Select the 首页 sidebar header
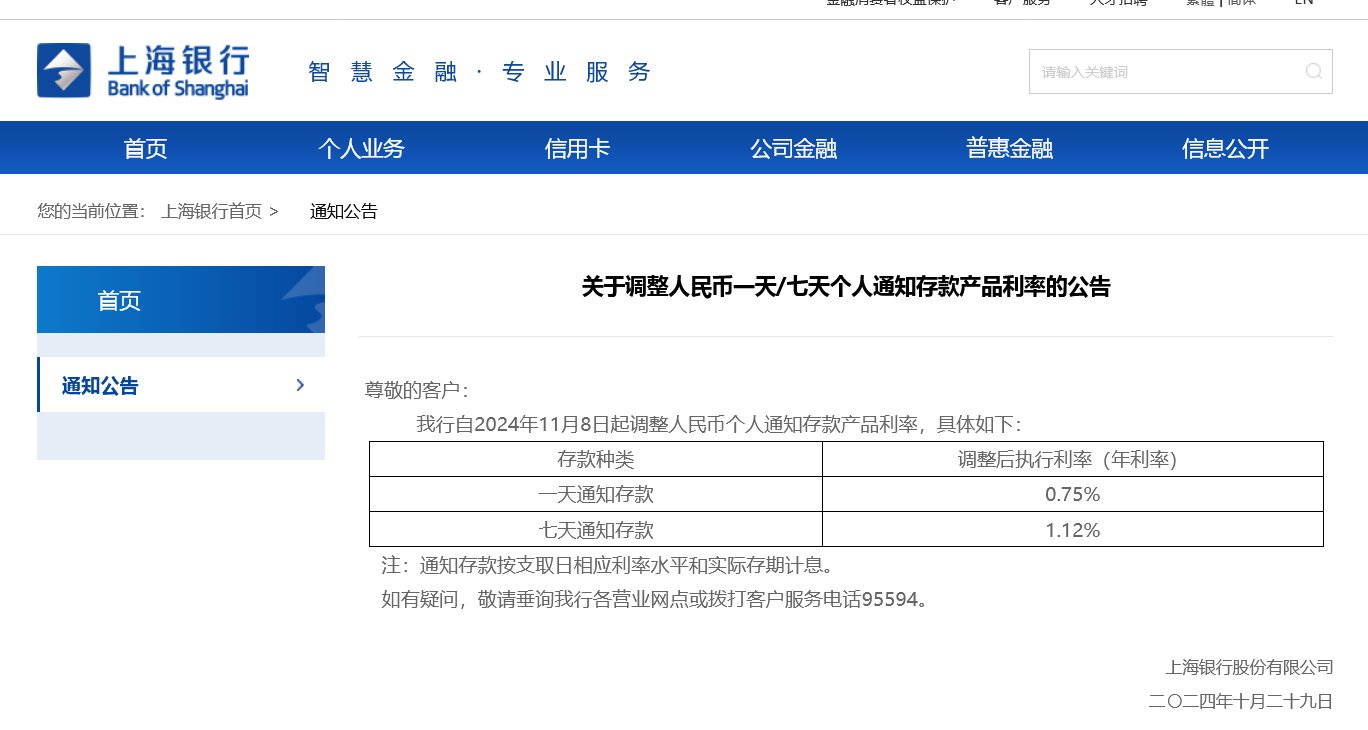 click(x=181, y=299)
